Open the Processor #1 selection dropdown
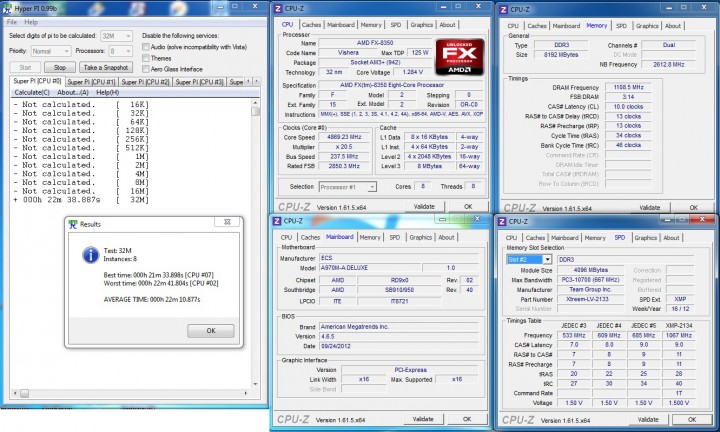The height and width of the screenshot is (432, 720). click(348, 187)
